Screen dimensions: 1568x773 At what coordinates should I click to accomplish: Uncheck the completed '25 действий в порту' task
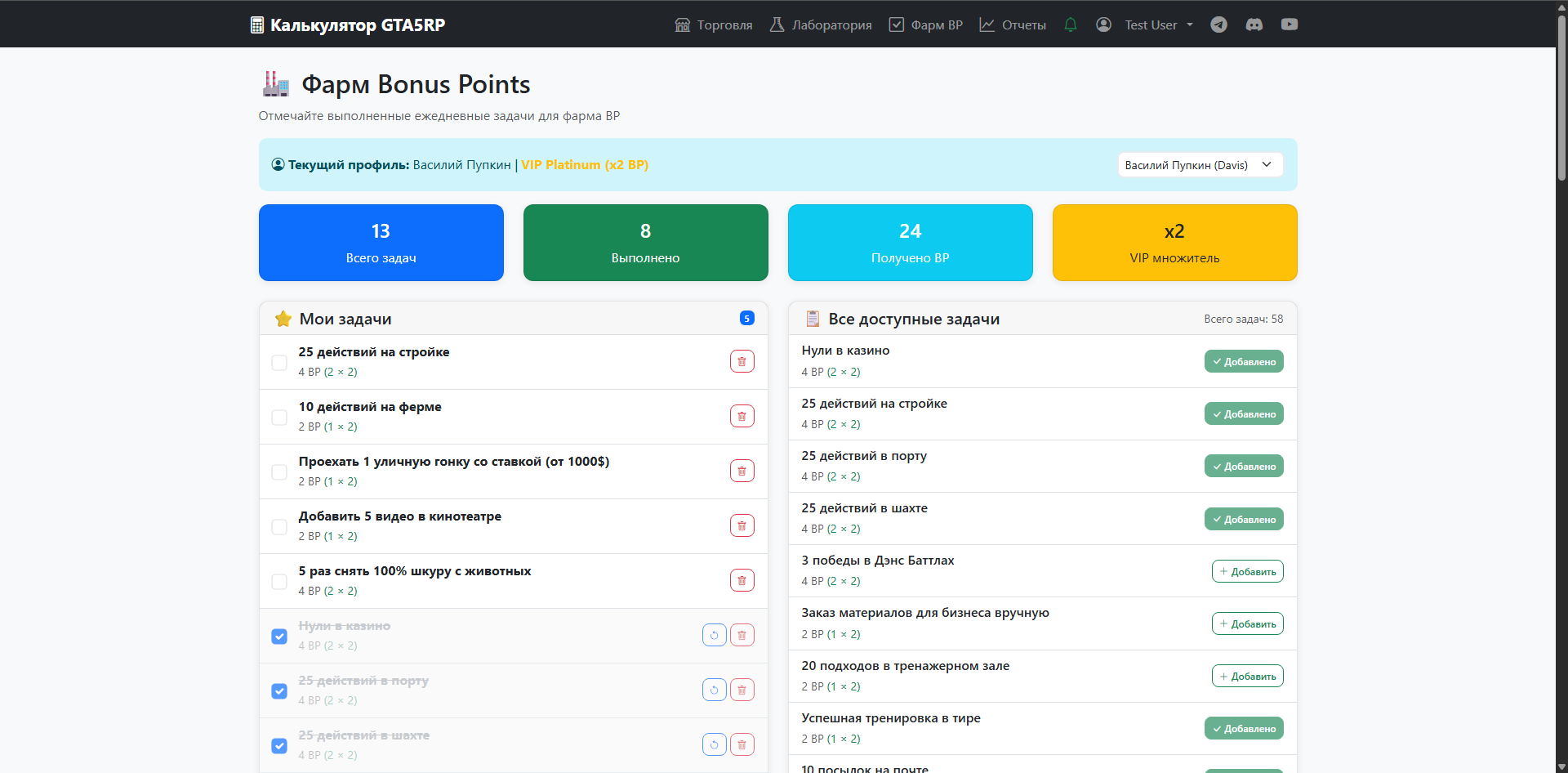pos(279,691)
